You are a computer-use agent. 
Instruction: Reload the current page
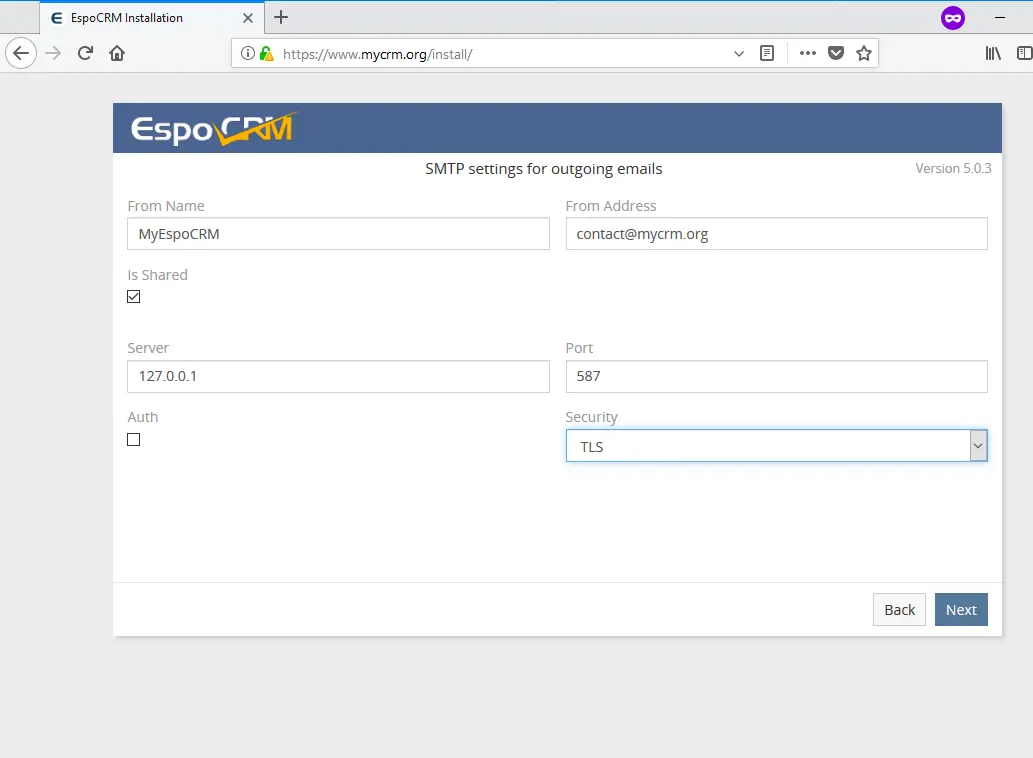pos(85,53)
